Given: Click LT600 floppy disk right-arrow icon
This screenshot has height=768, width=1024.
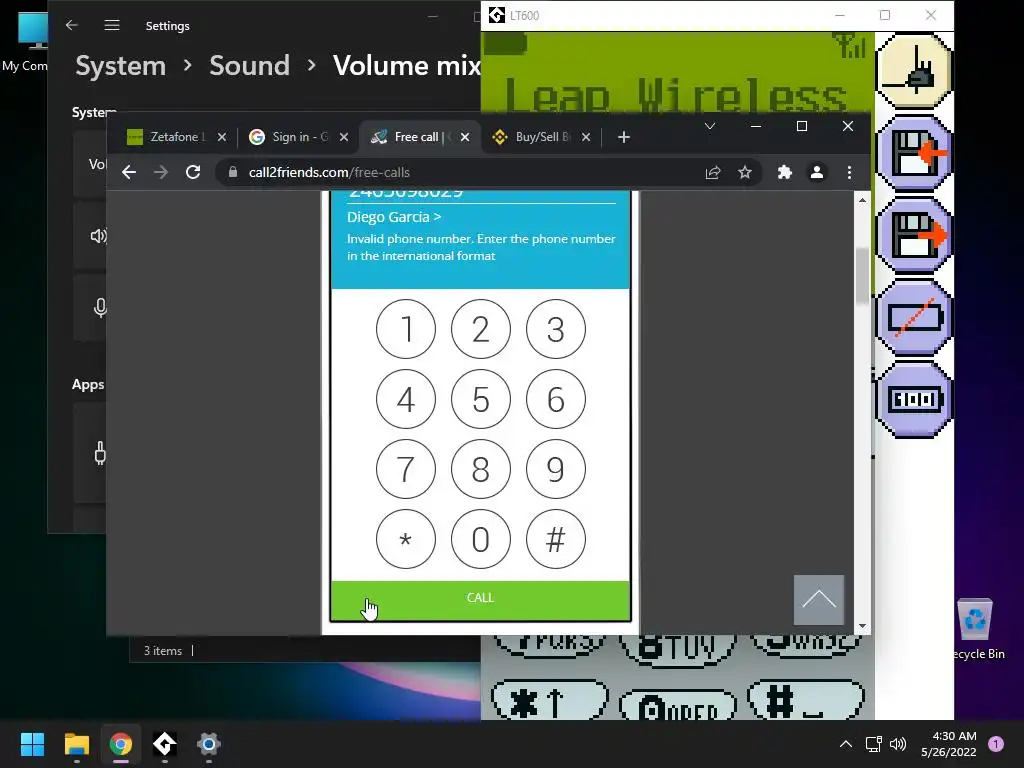Looking at the screenshot, I should click(914, 236).
